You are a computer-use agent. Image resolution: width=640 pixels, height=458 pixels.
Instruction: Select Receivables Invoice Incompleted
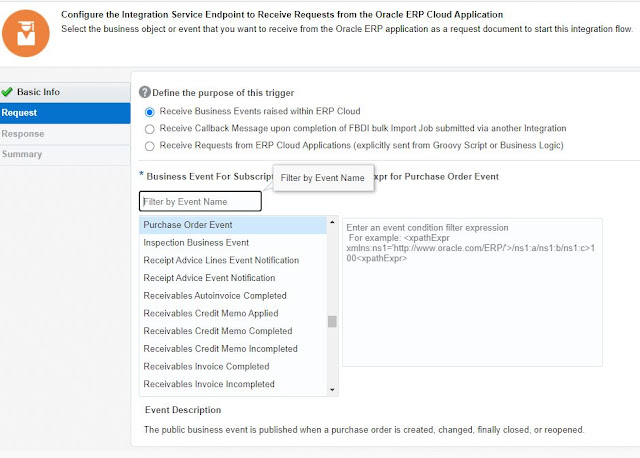coord(233,384)
